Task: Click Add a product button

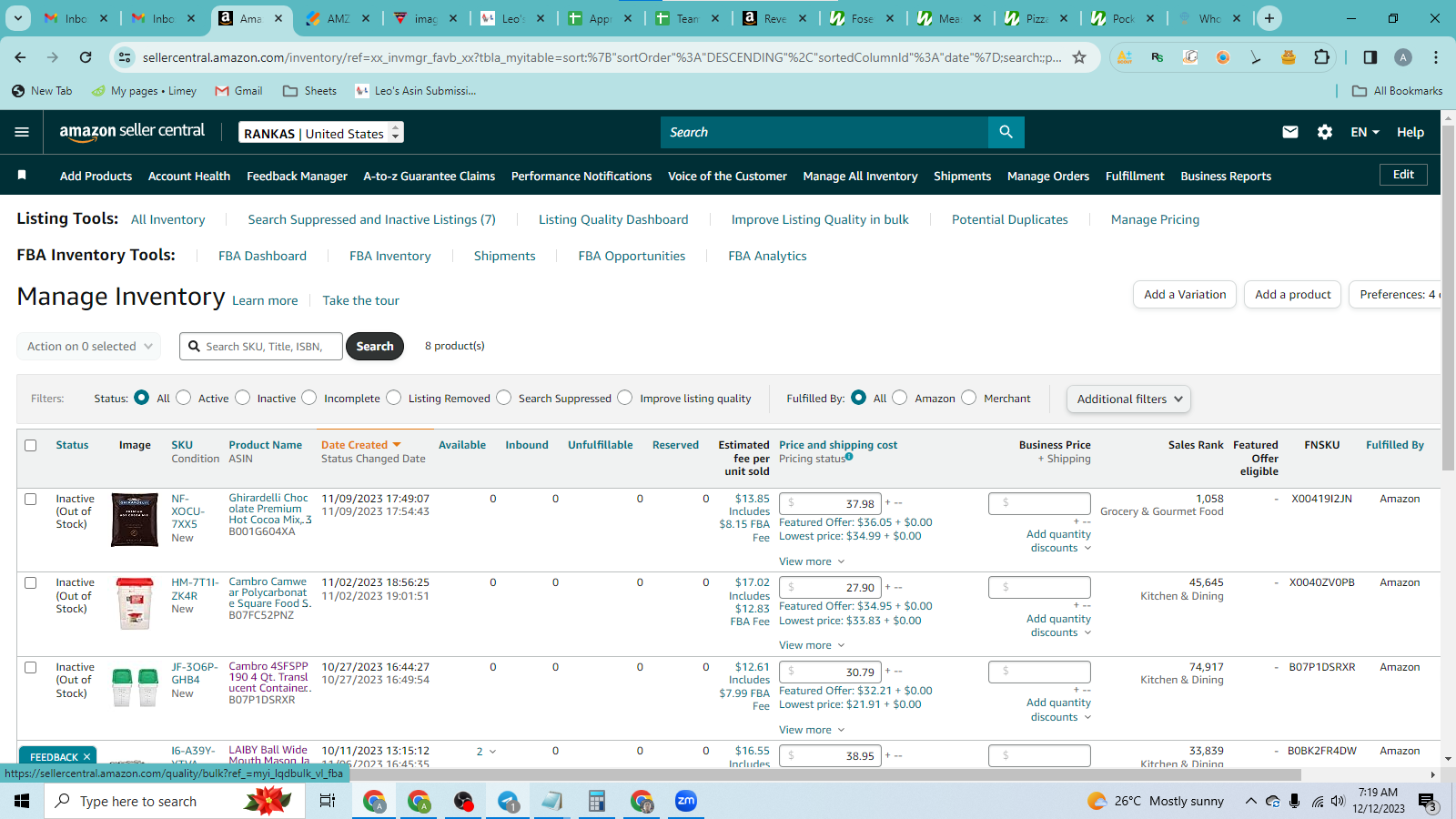Action: [x=1292, y=294]
